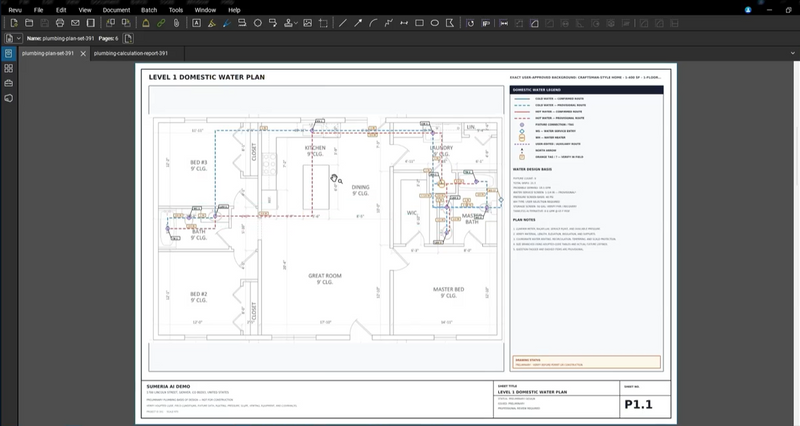800x426 pixels.
Task: Open the Tools menu
Action: [x=176, y=10]
